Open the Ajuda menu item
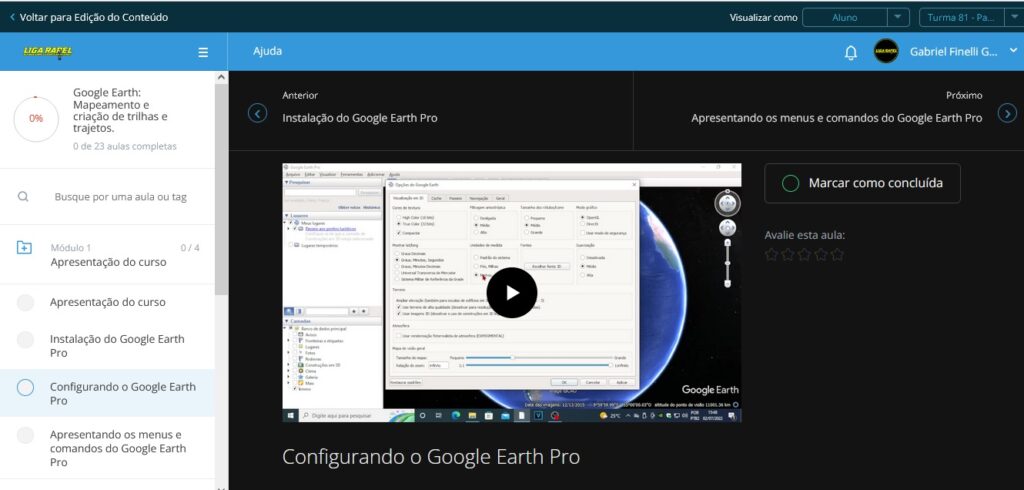The width and height of the screenshot is (1024, 490). click(267, 51)
